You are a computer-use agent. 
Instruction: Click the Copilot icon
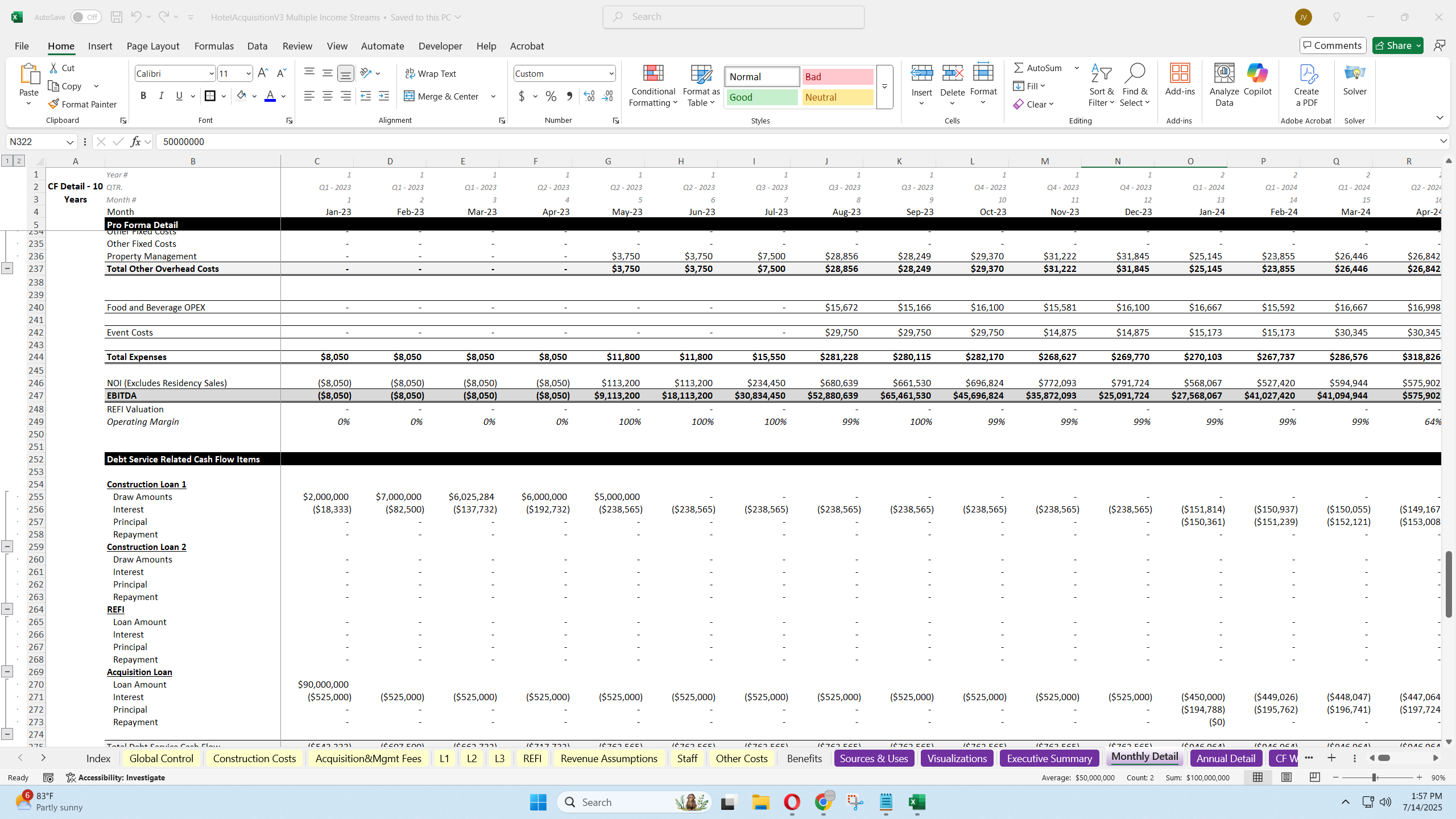point(1256,80)
